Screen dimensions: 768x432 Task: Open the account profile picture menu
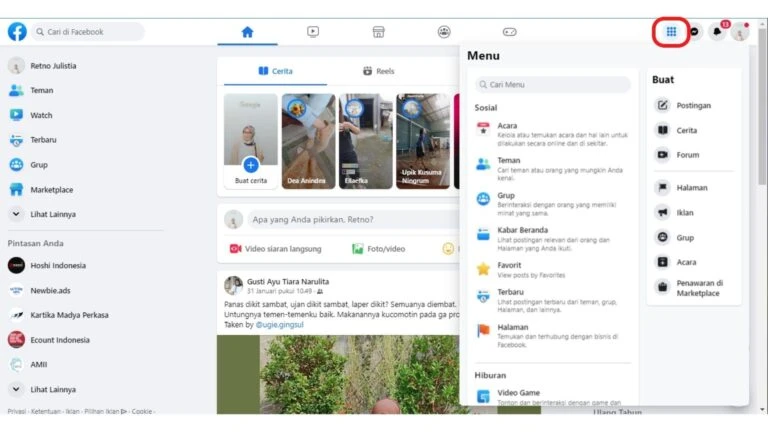click(x=740, y=32)
